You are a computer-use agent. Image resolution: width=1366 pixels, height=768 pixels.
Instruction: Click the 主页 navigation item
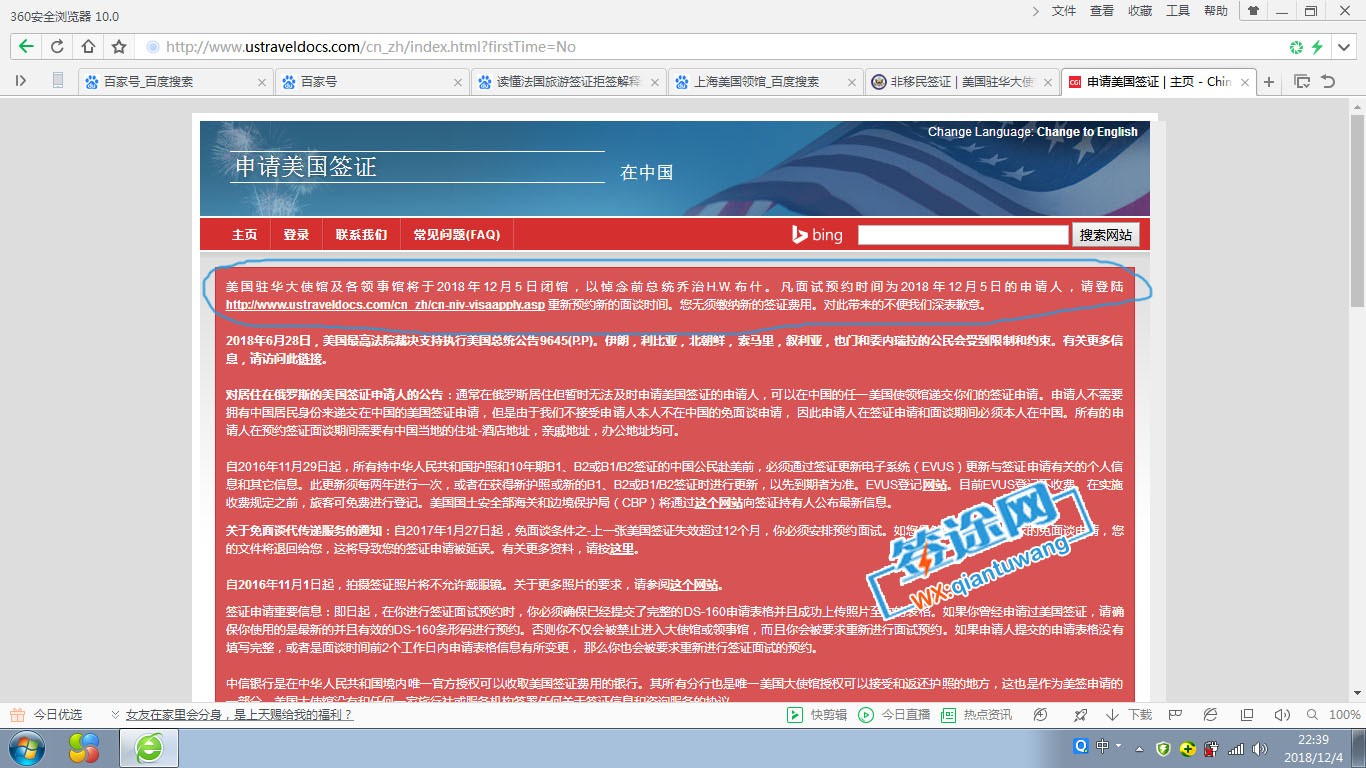(244, 235)
